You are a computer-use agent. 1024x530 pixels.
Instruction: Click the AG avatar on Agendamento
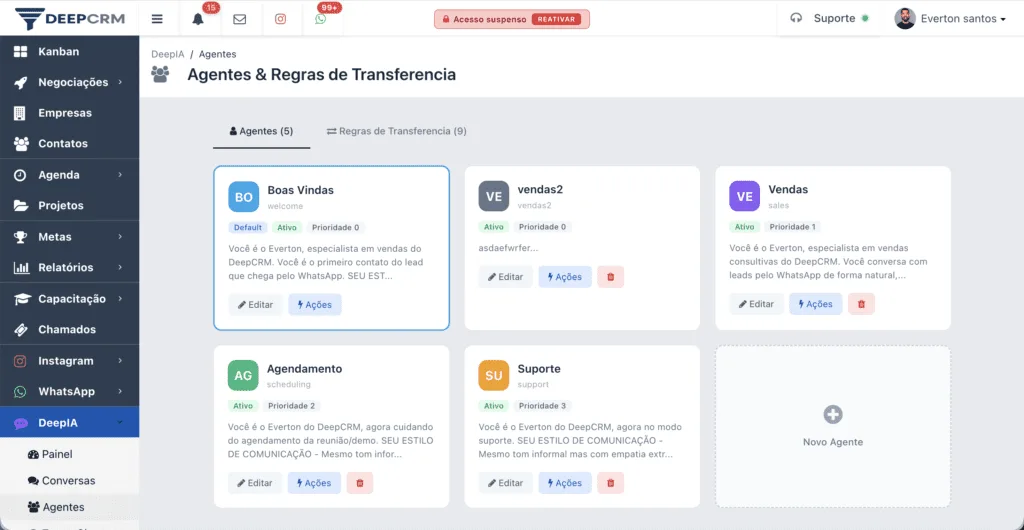[243, 375]
